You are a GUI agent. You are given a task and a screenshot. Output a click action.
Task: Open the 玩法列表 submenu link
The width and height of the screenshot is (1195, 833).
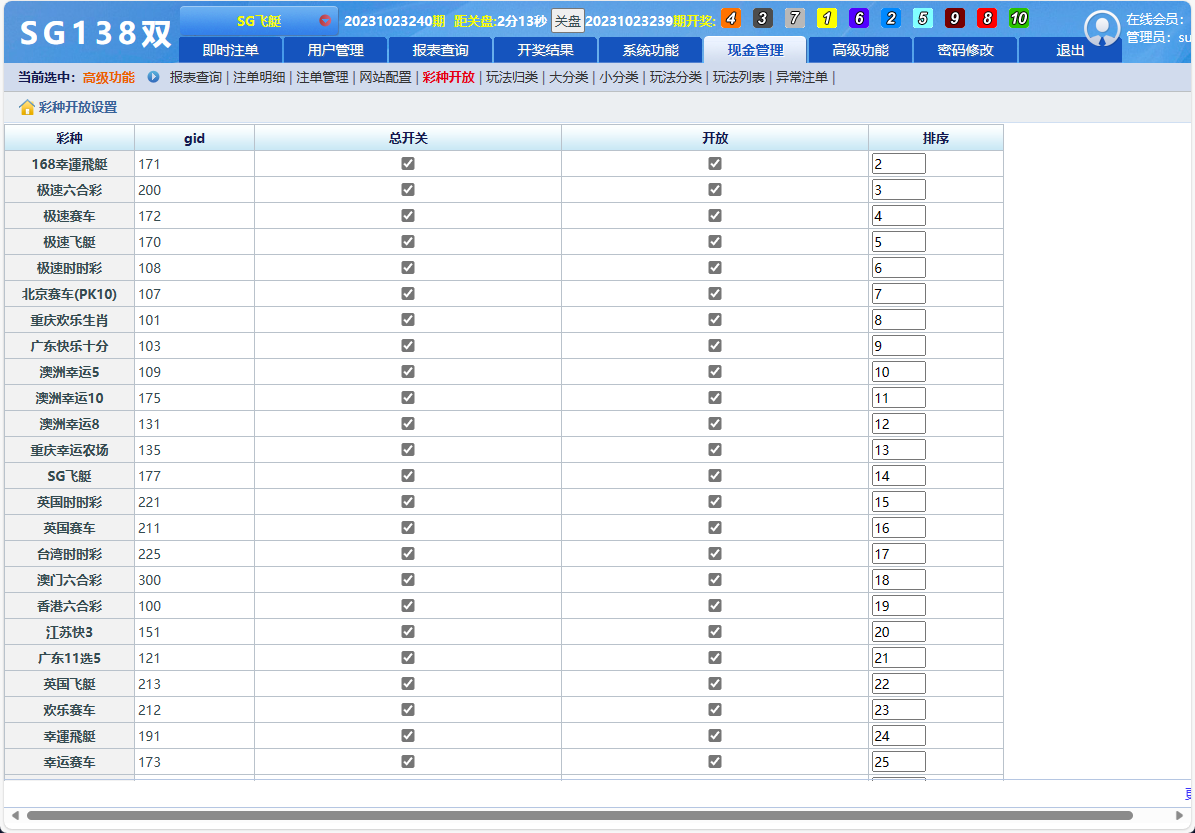click(738, 78)
